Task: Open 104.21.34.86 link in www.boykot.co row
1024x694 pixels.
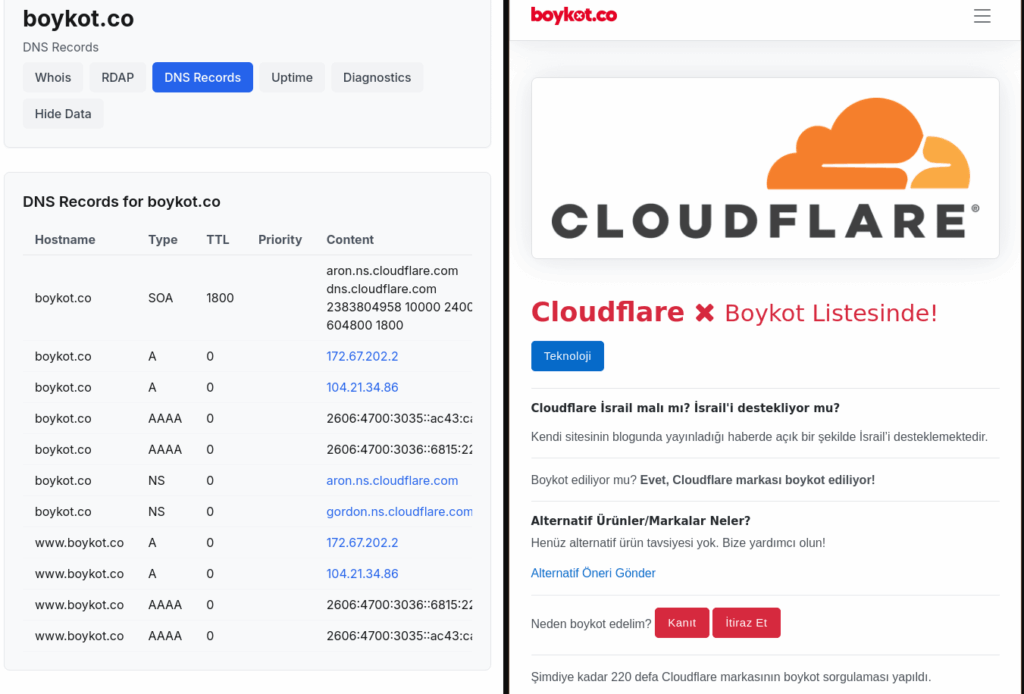Action: click(362, 574)
